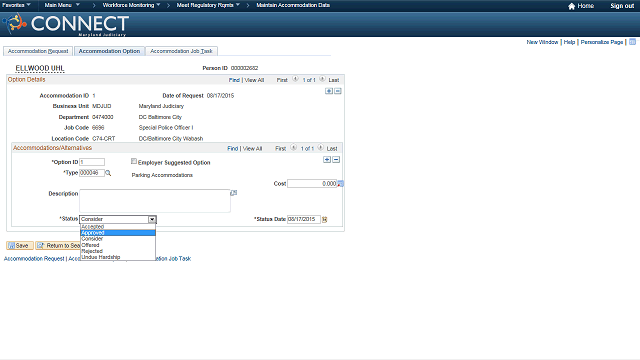Show previous row in Option Details
Screen dimensions: 640x360
tap(295, 79)
